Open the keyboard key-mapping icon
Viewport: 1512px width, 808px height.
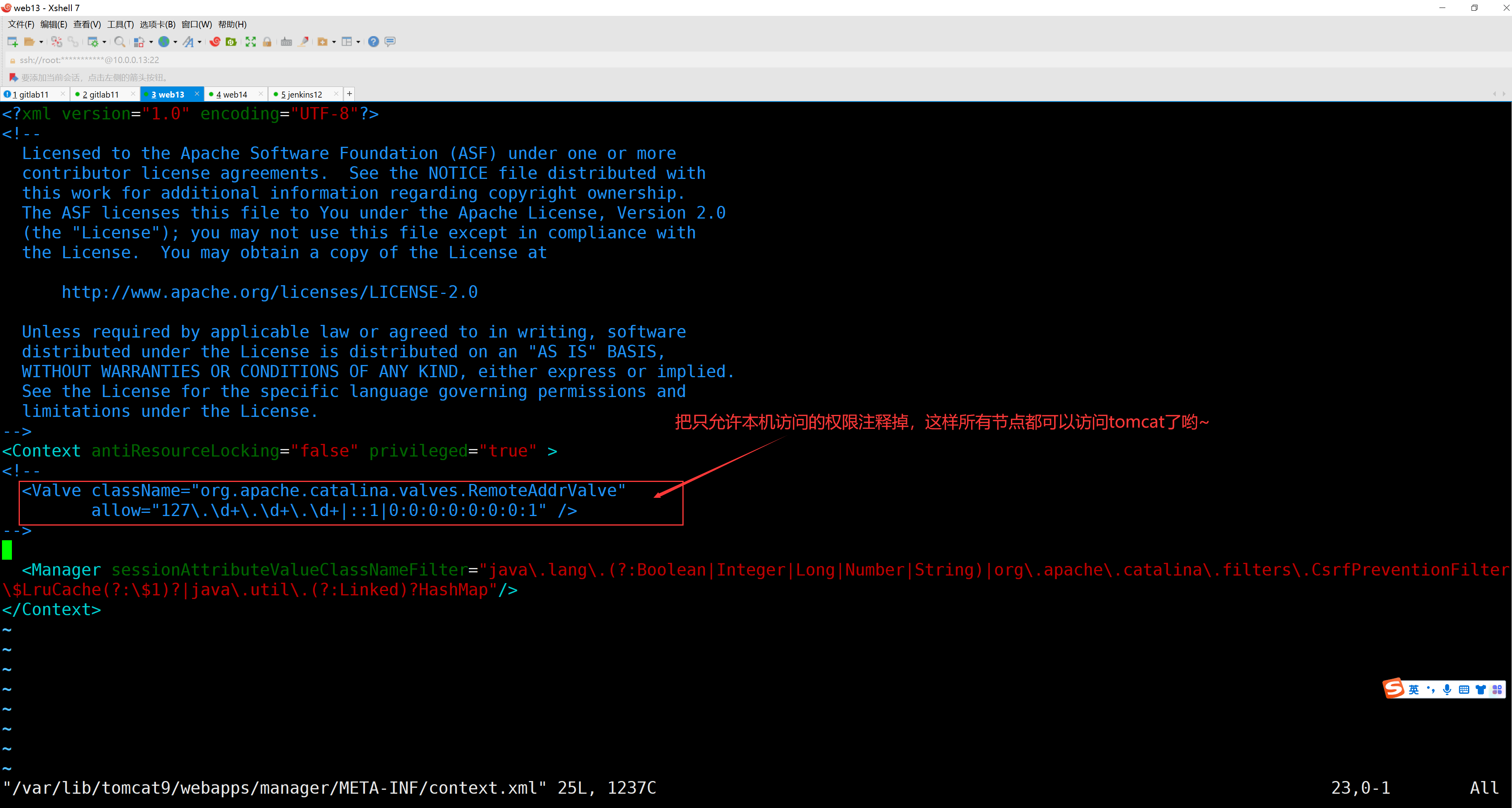point(286,42)
